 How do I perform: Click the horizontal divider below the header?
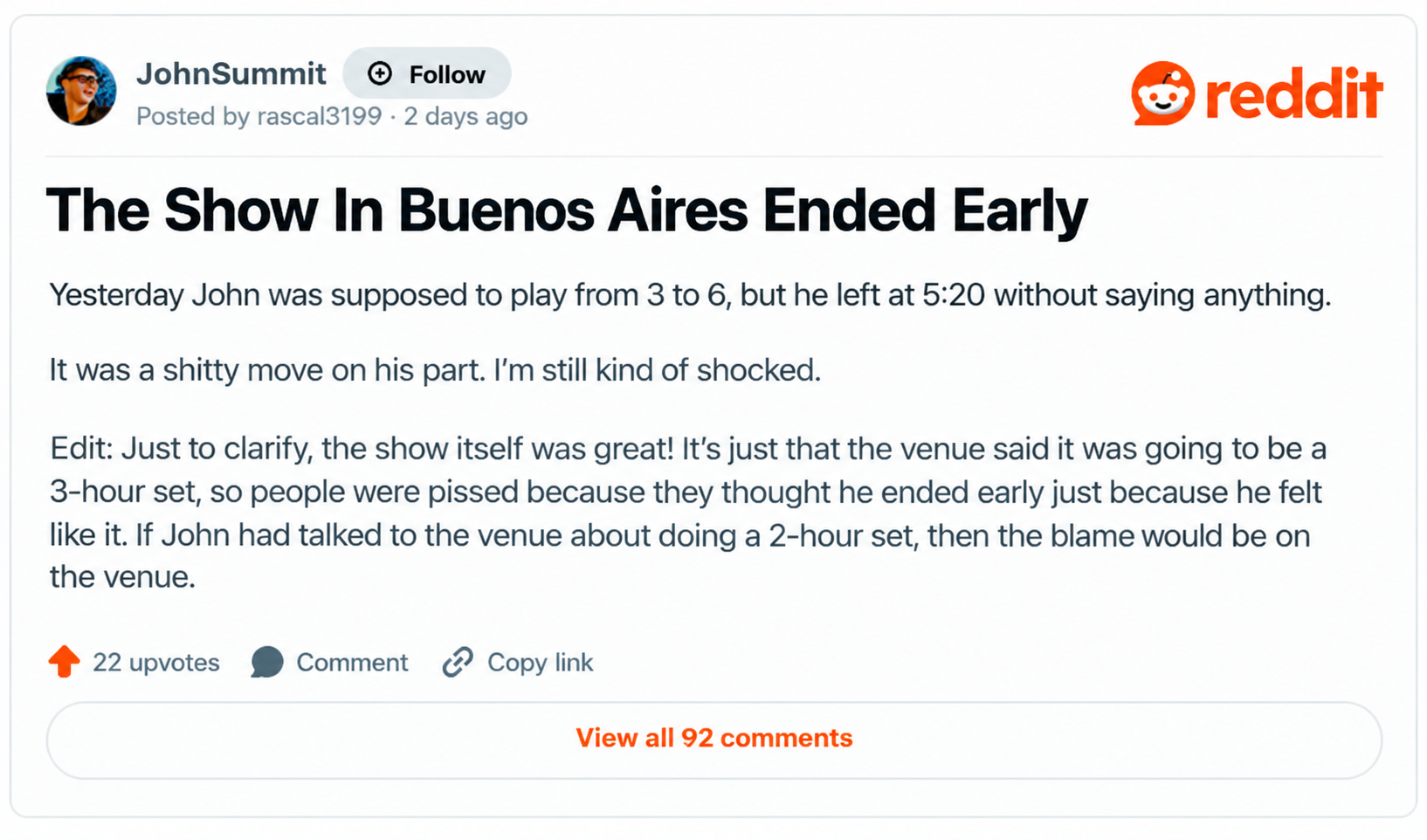[714, 157]
